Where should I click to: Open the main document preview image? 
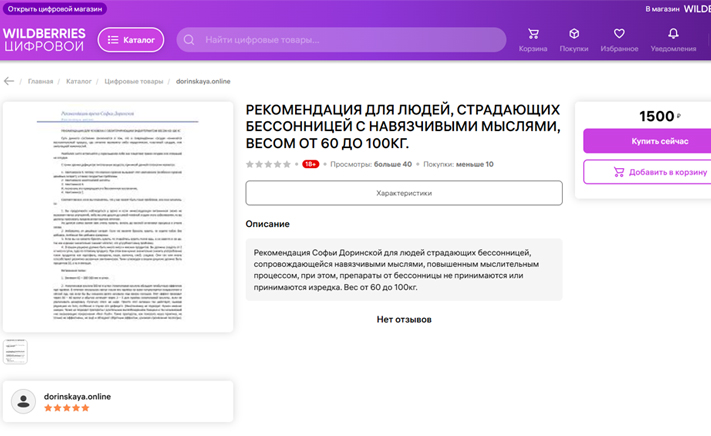coord(118,216)
